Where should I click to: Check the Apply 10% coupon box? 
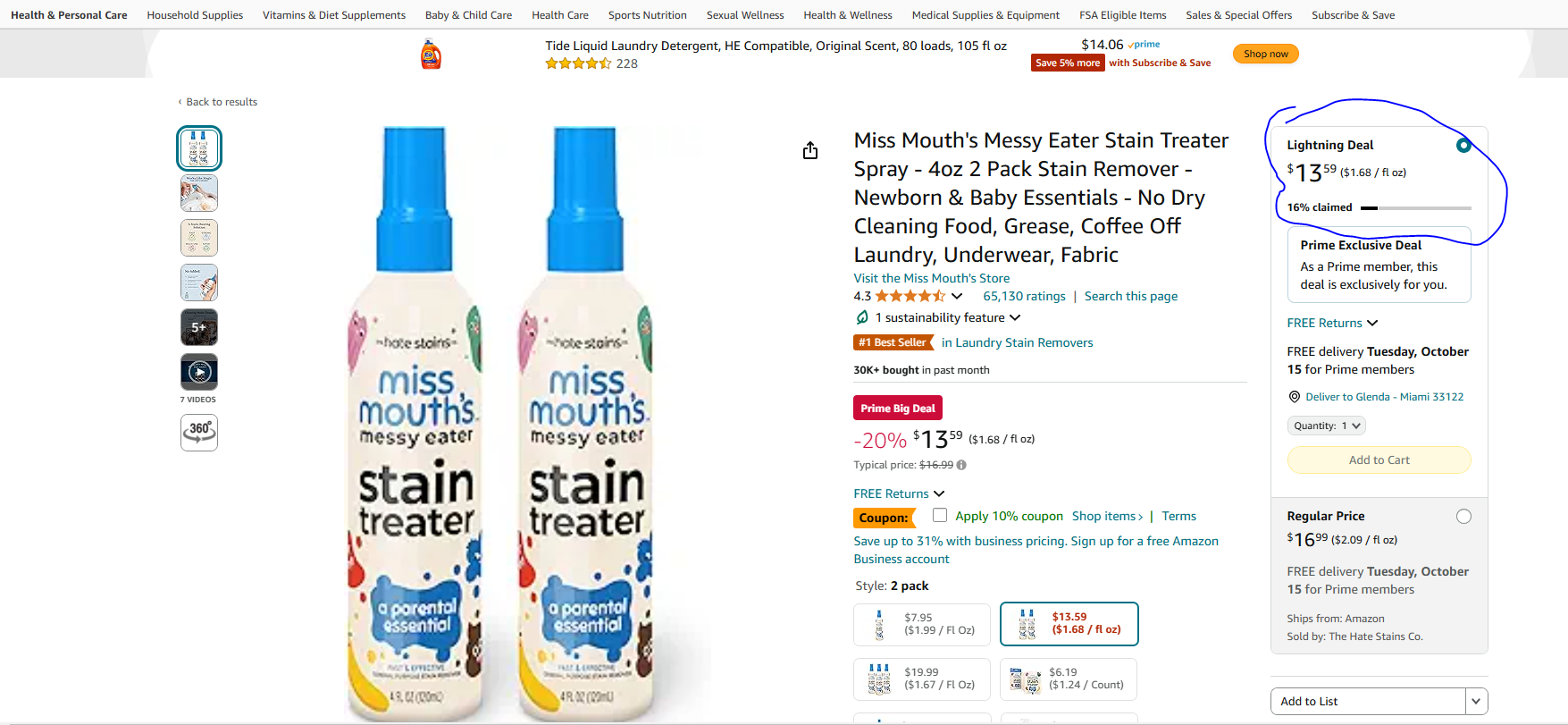click(x=940, y=515)
